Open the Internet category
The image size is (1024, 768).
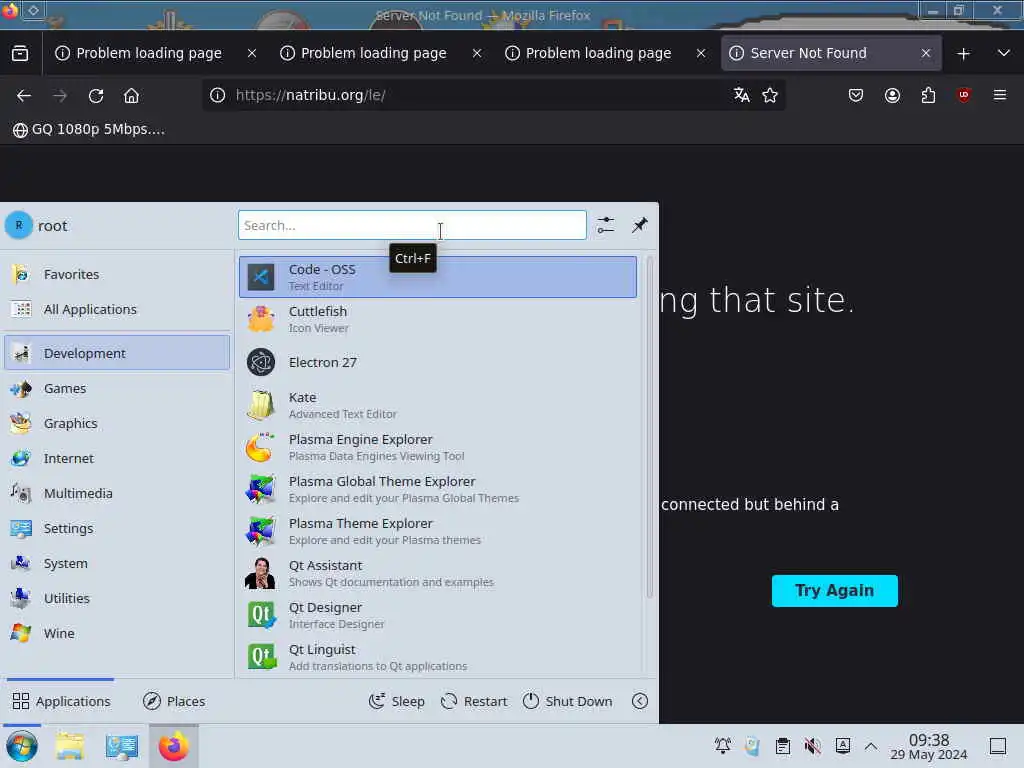click(x=117, y=458)
